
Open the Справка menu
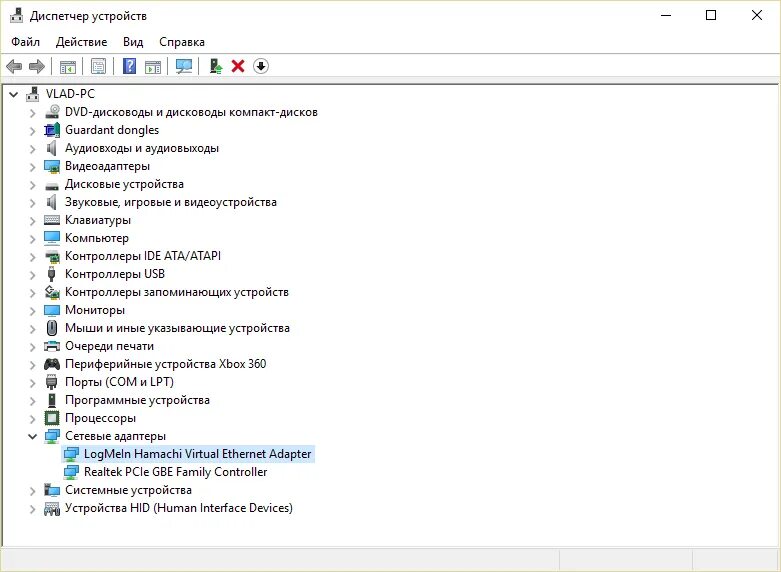coord(182,42)
